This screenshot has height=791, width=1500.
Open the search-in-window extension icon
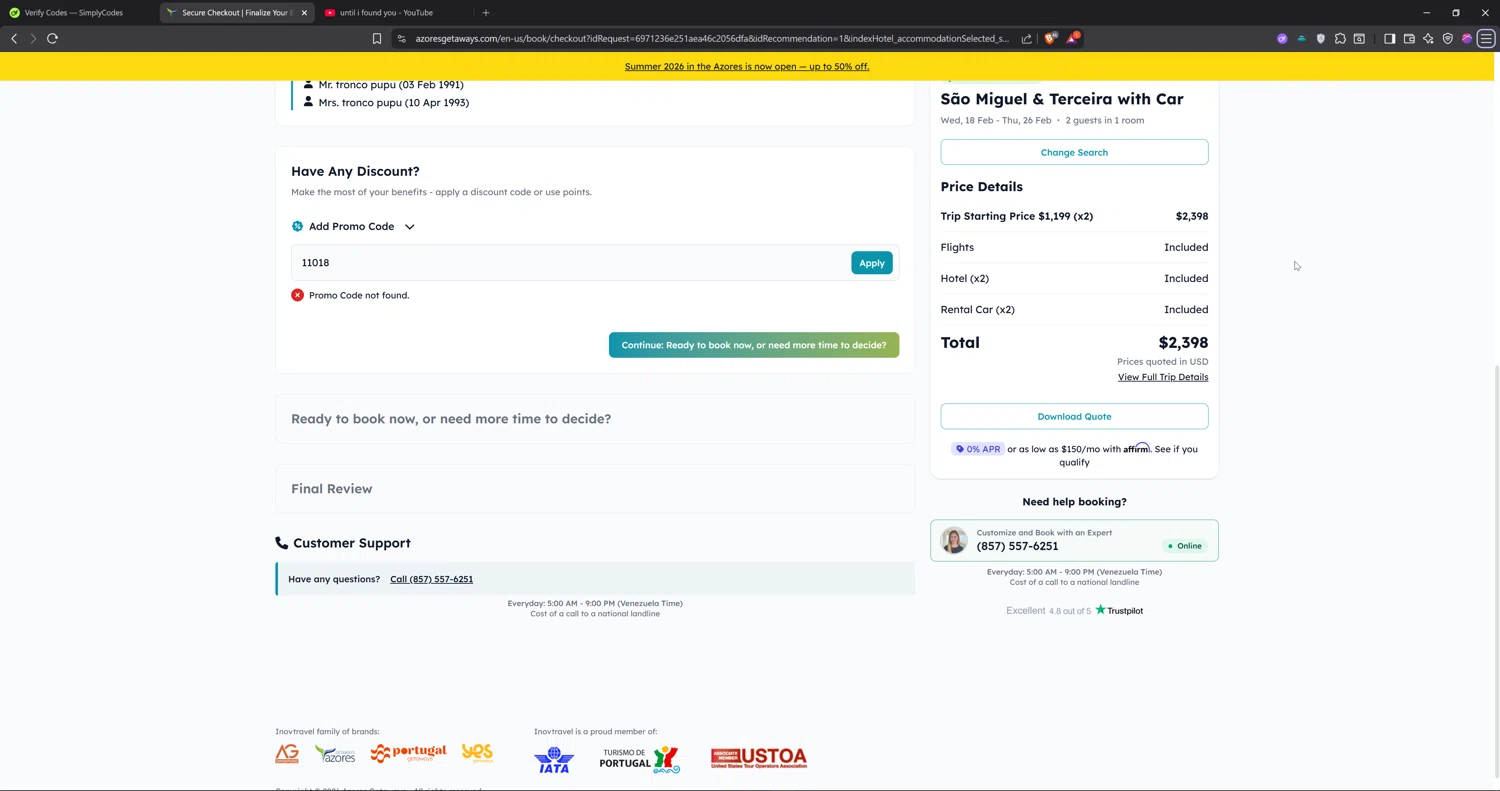point(1359,39)
